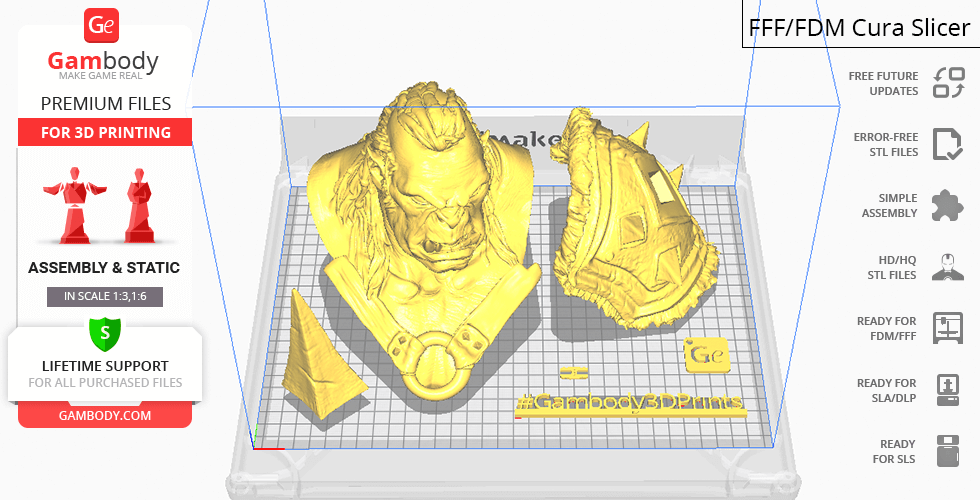Click the free future updates icon
Screen dimensions: 980x500
[x=948, y=83]
